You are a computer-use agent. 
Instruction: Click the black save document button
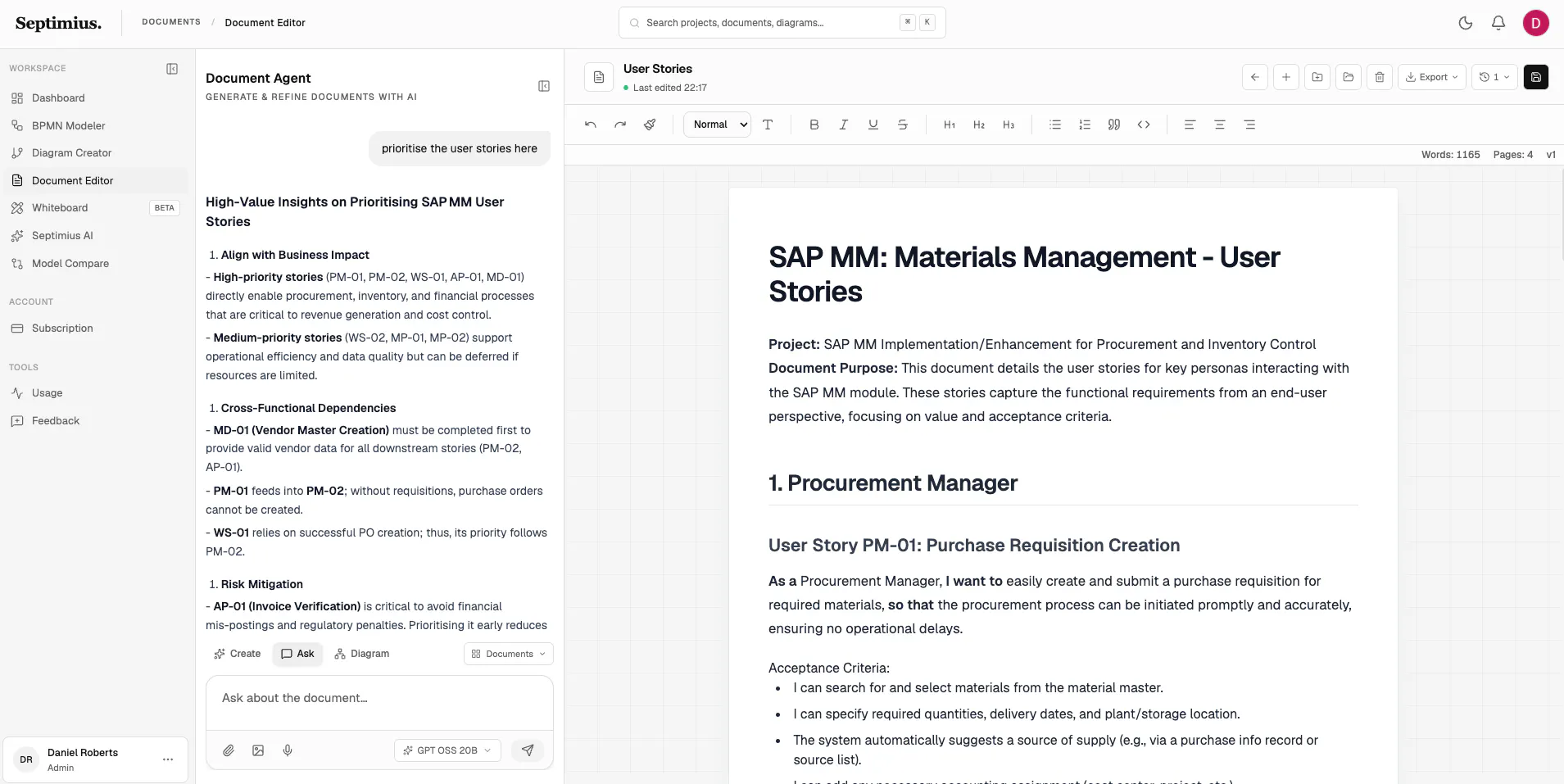[1535, 77]
